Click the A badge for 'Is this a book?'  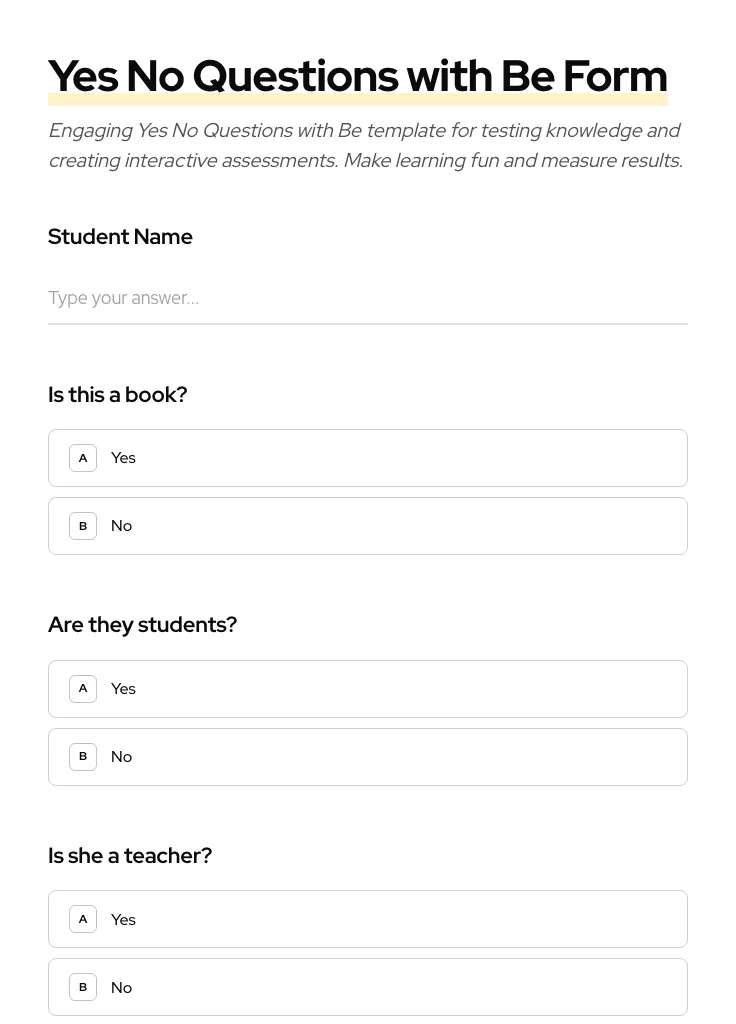(x=83, y=457)
